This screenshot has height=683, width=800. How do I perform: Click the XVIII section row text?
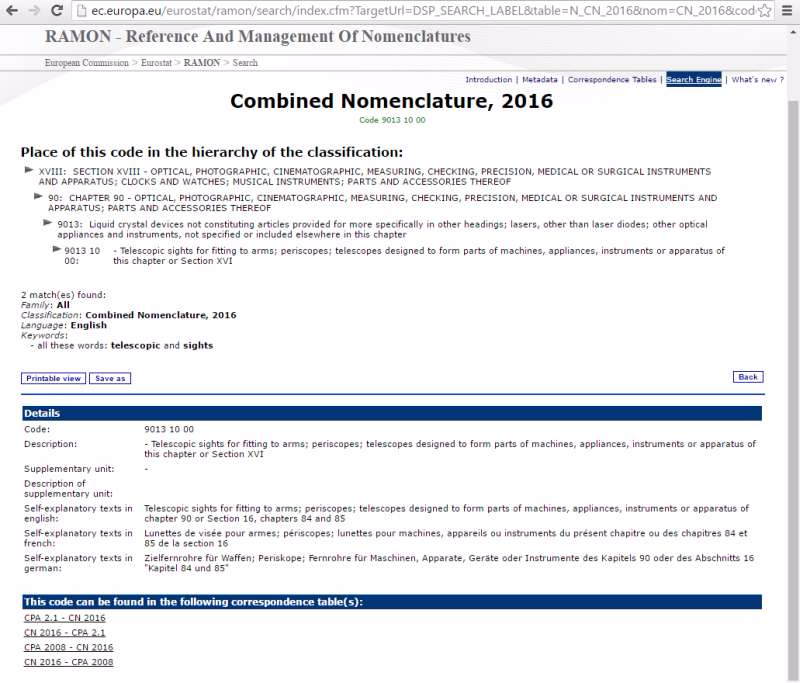[374, 176]
